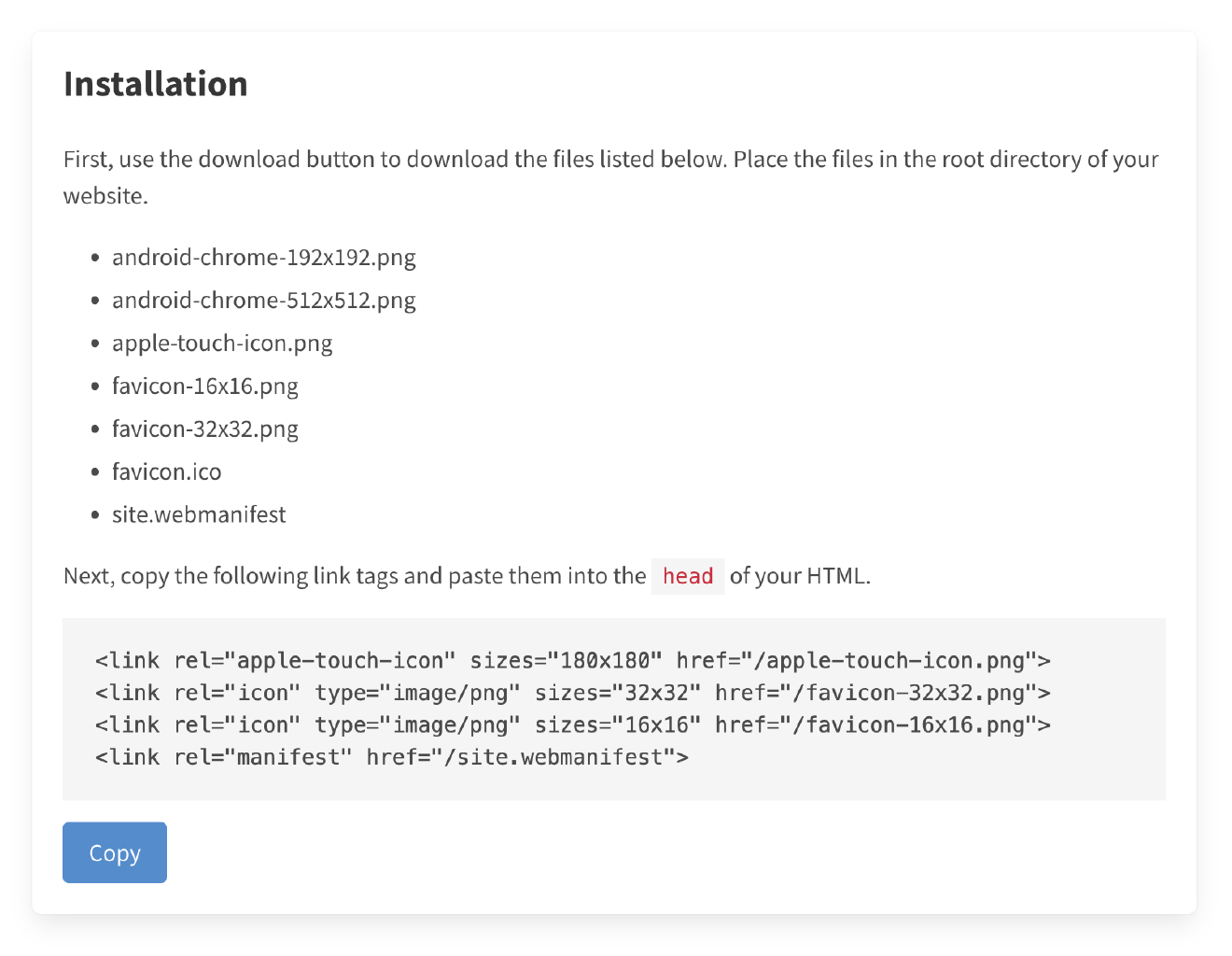
Task: Click the favicon-32x32.png list entry
Action: tap(204, 429)
